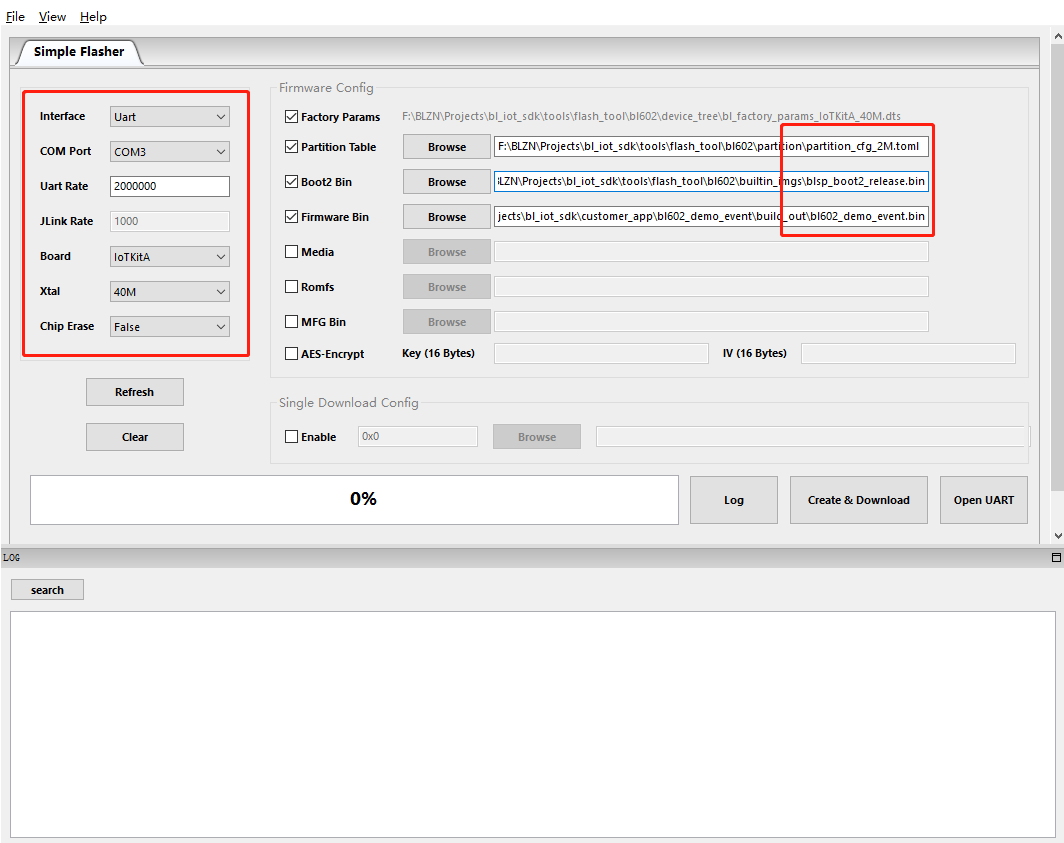Click the Uart Rate input field
The height and width of the screenshot is (843, 1064).
pyautogui.click(x=169, y=186)
